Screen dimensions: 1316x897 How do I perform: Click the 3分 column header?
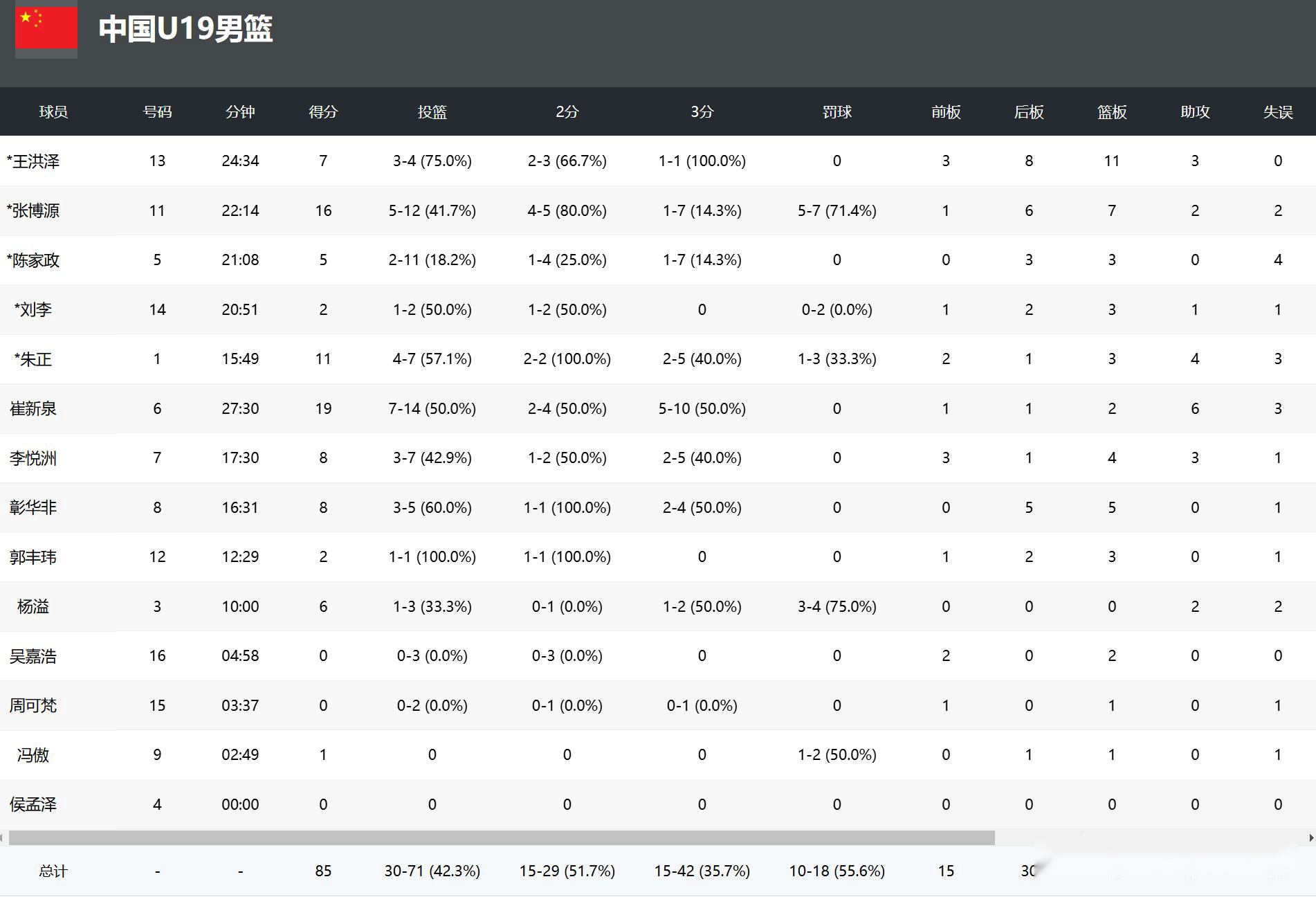(x=702, y=112)
